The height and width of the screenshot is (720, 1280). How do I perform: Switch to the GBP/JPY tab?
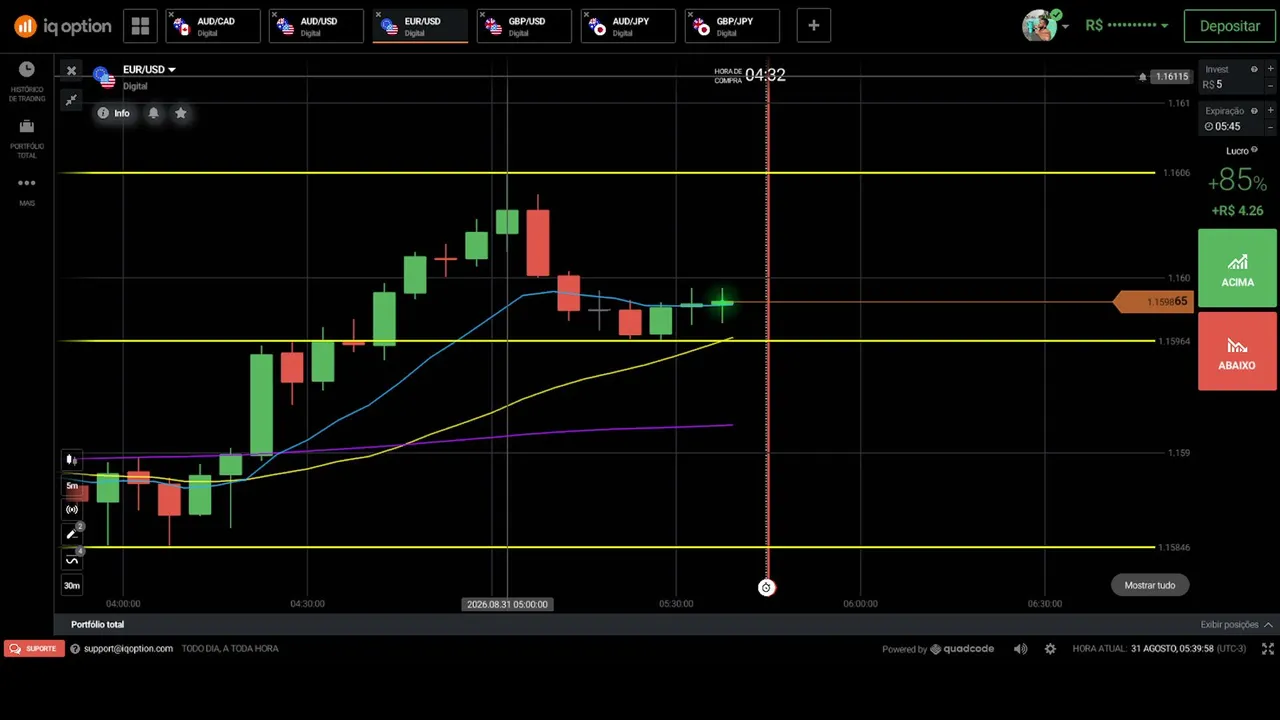point(733,26)
